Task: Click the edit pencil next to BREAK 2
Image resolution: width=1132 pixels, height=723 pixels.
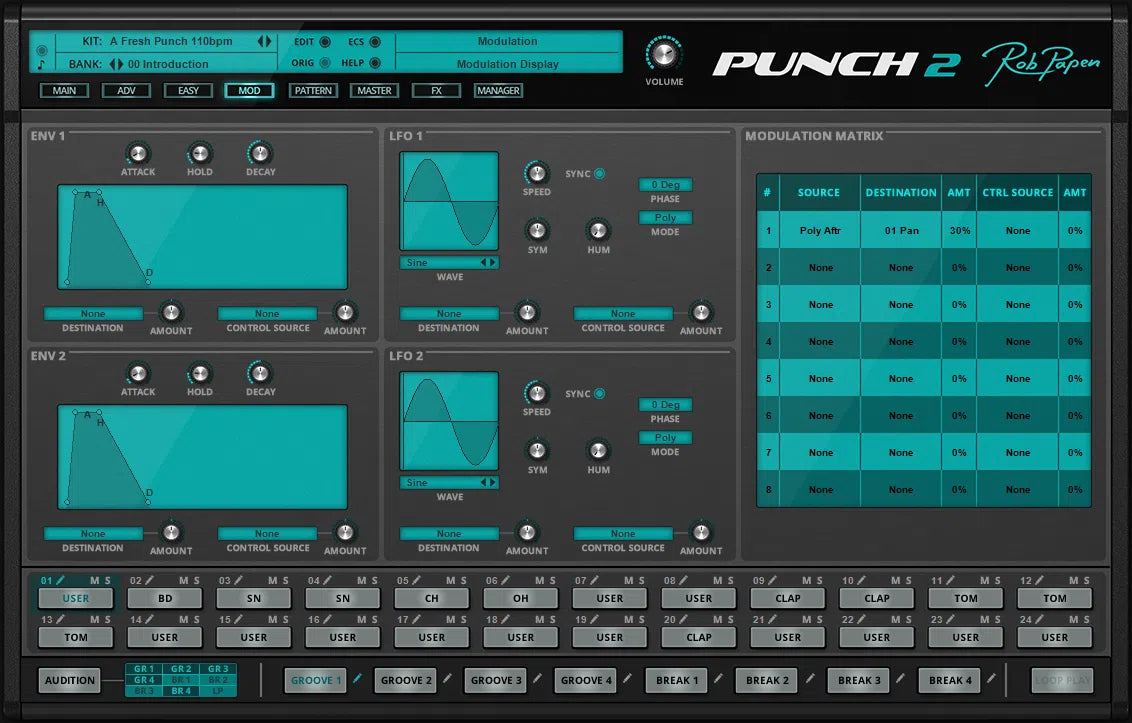Action: pyautogui.click(x=808, y=680)
